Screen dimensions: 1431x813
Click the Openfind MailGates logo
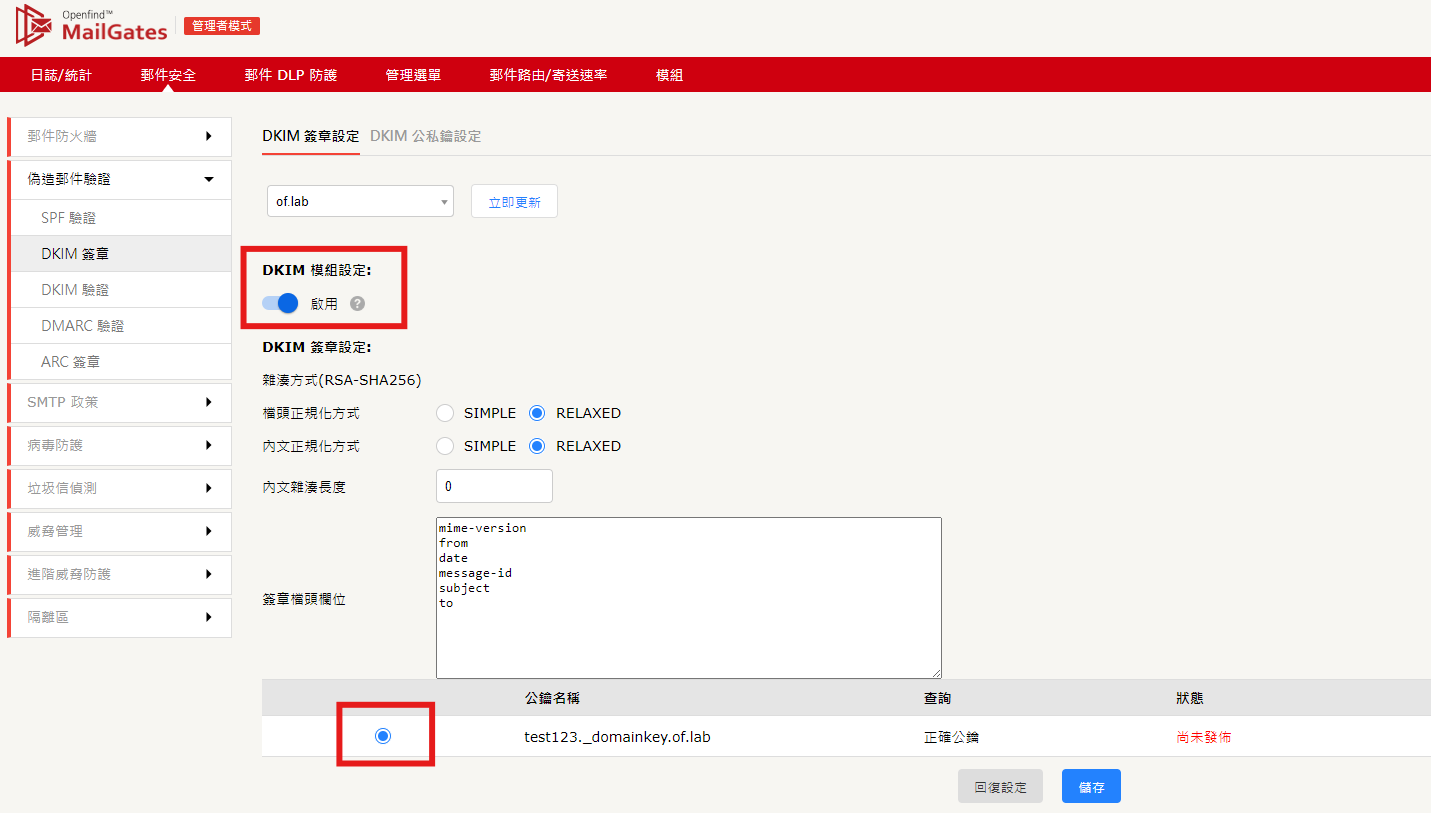click(x=90, y=27)
